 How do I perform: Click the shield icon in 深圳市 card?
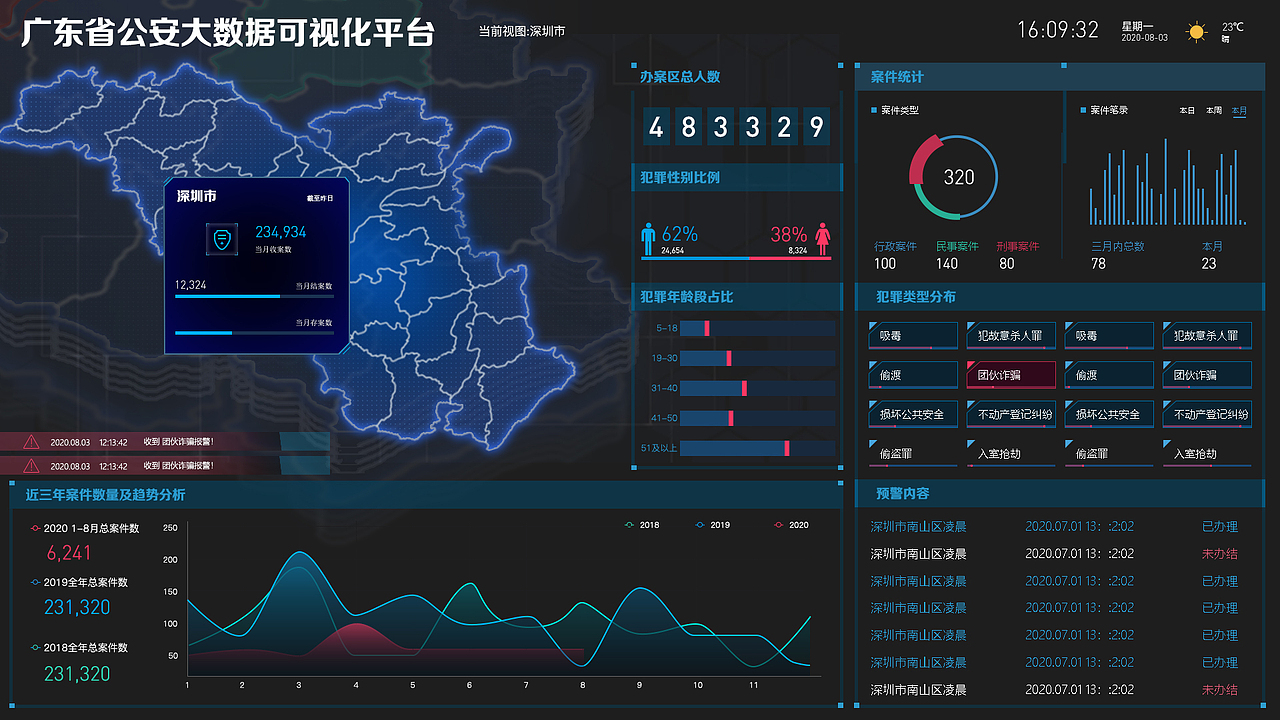221,239
